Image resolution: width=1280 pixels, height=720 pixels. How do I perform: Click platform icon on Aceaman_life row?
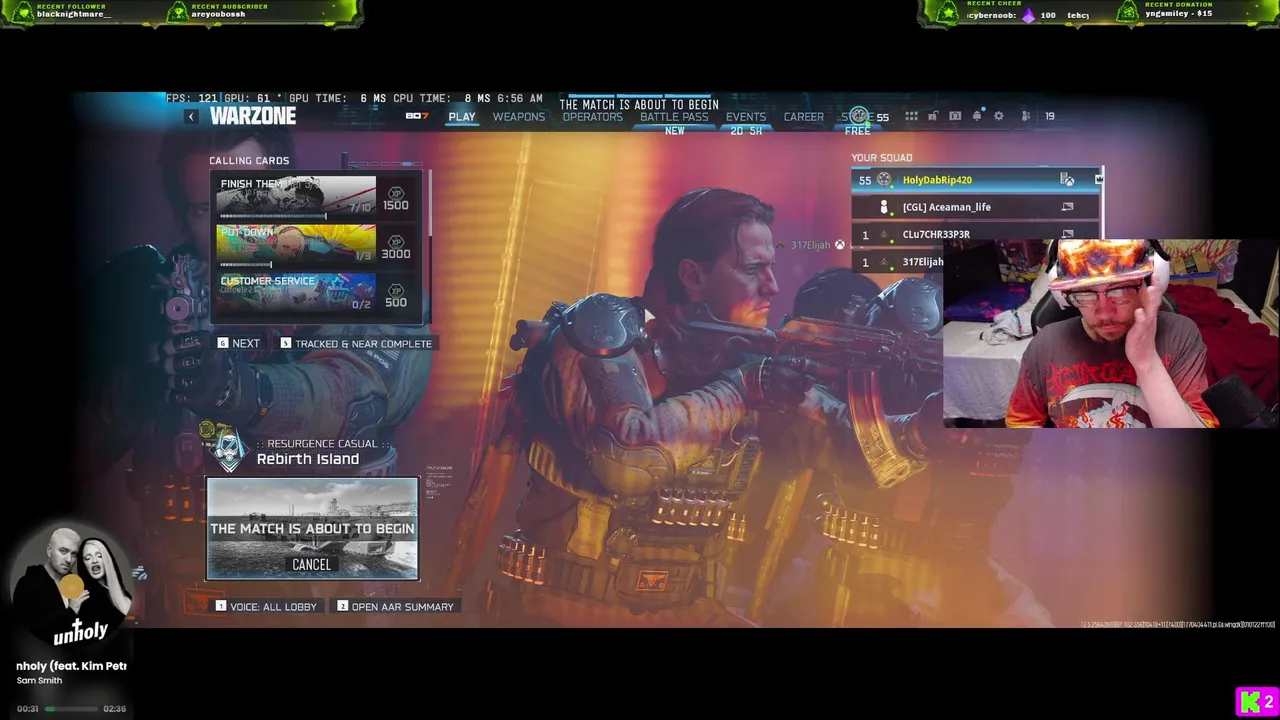pos(1067,207)
